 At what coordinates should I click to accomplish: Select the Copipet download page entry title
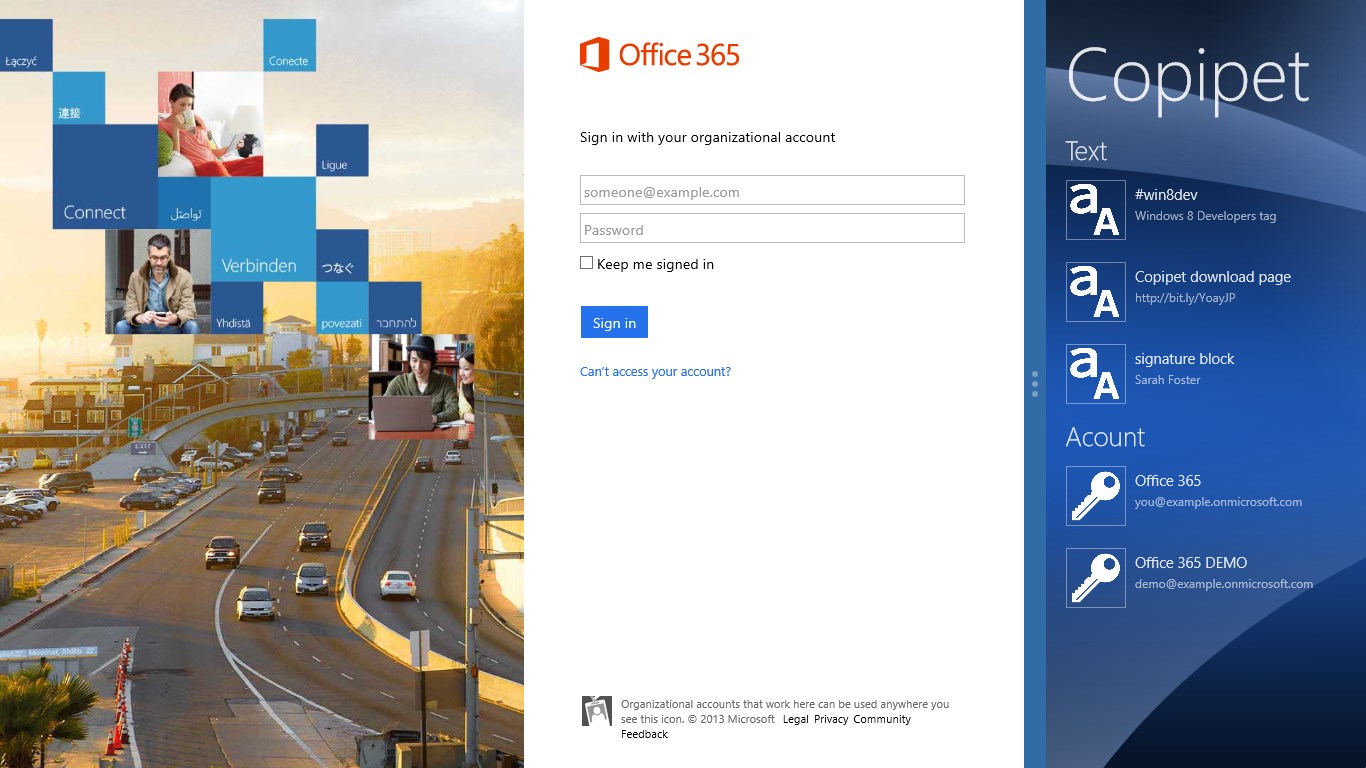click(x=1213, y=277)
